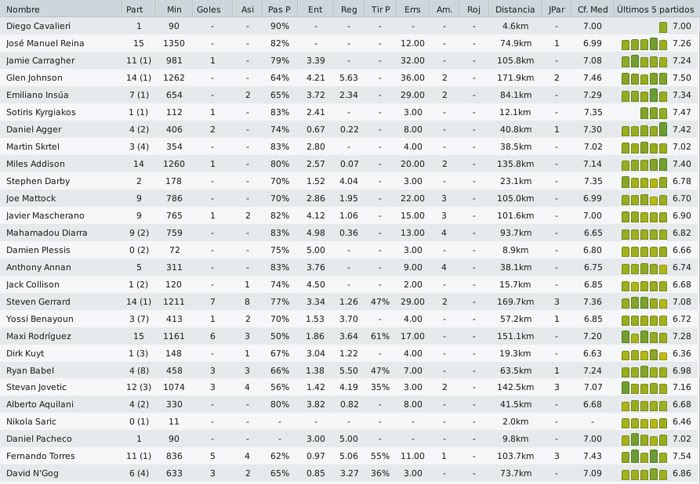Sort by Pas P column header
Viewport: 700px width, 484px height.
pos(279,9)
